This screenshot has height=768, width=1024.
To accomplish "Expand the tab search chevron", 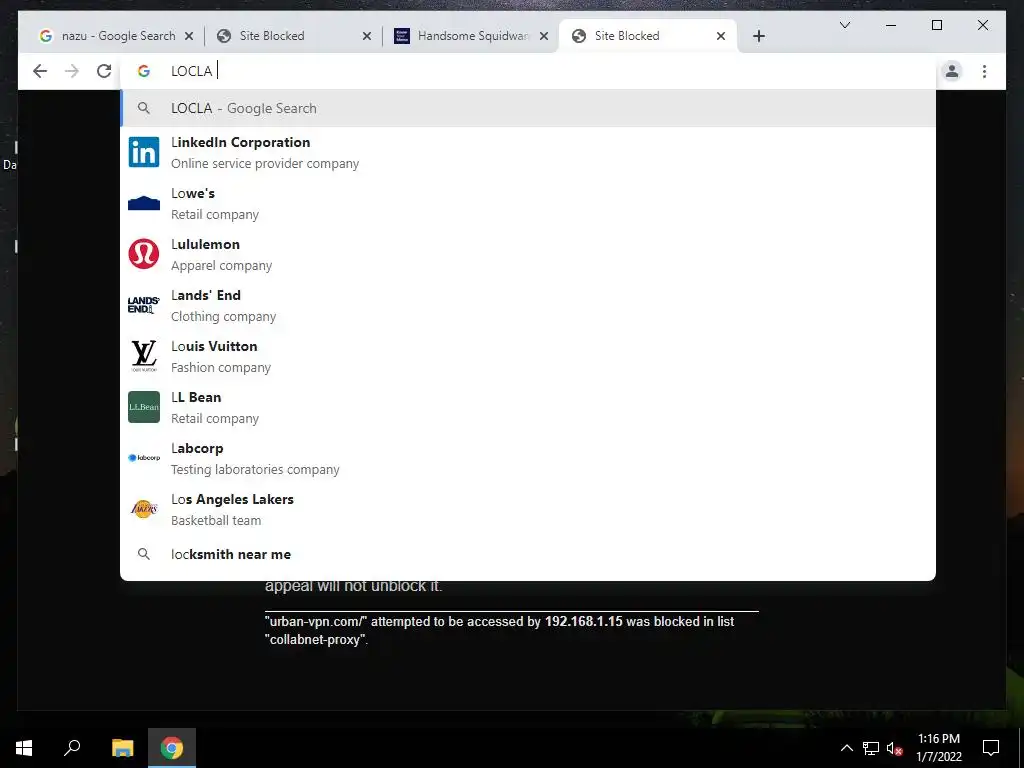I will (x=844, y=25).
